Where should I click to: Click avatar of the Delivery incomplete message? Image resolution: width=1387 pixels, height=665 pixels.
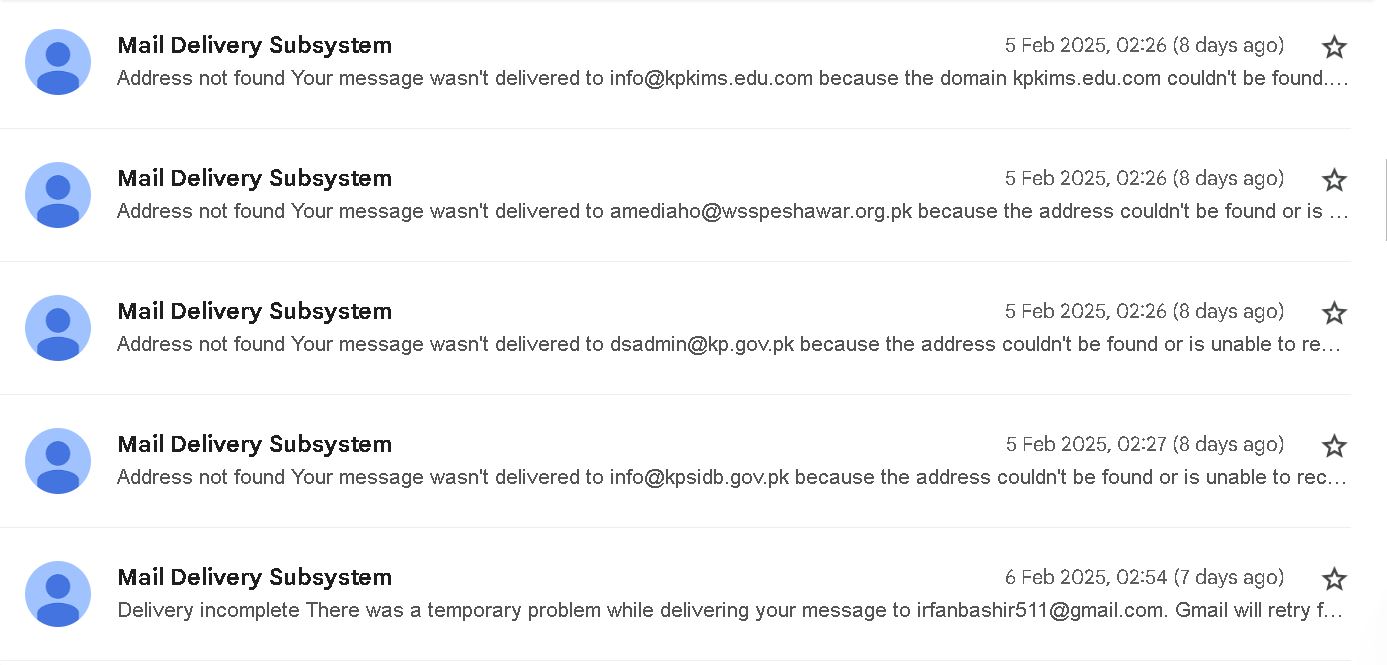[x=58, y=594]
